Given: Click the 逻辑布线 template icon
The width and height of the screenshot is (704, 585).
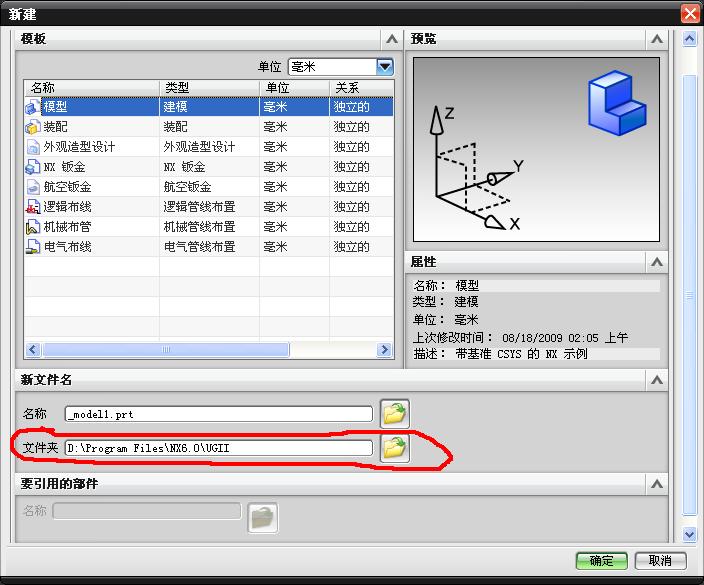Looking at the screenshot, I should [x=33, y=207].
